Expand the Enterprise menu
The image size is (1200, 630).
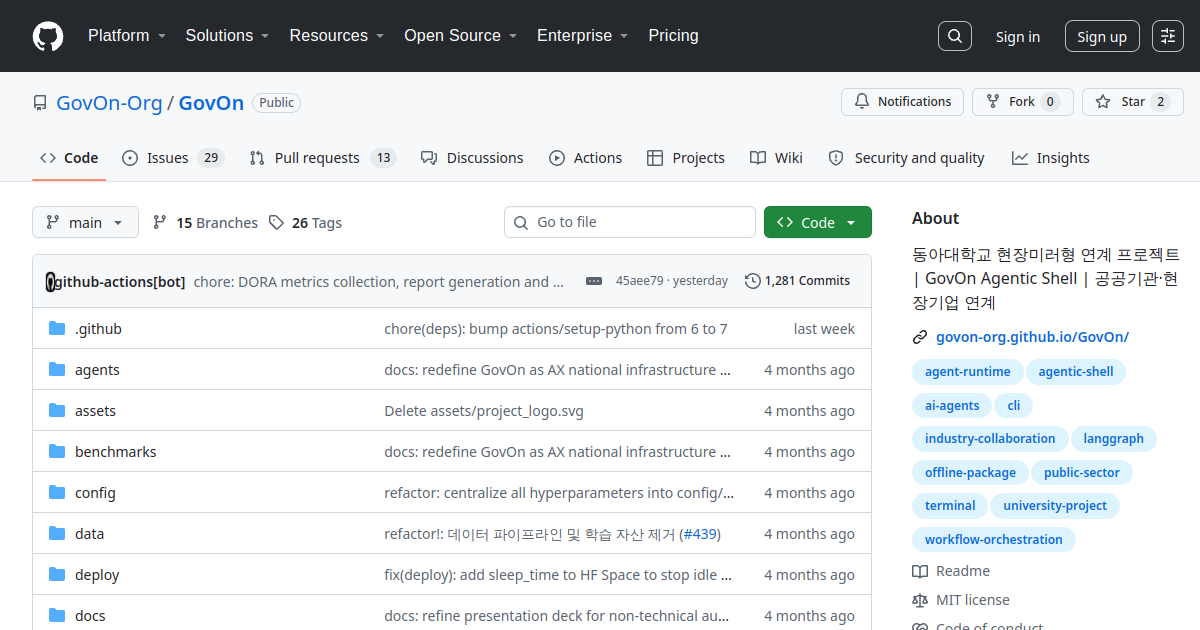point(582,36)
